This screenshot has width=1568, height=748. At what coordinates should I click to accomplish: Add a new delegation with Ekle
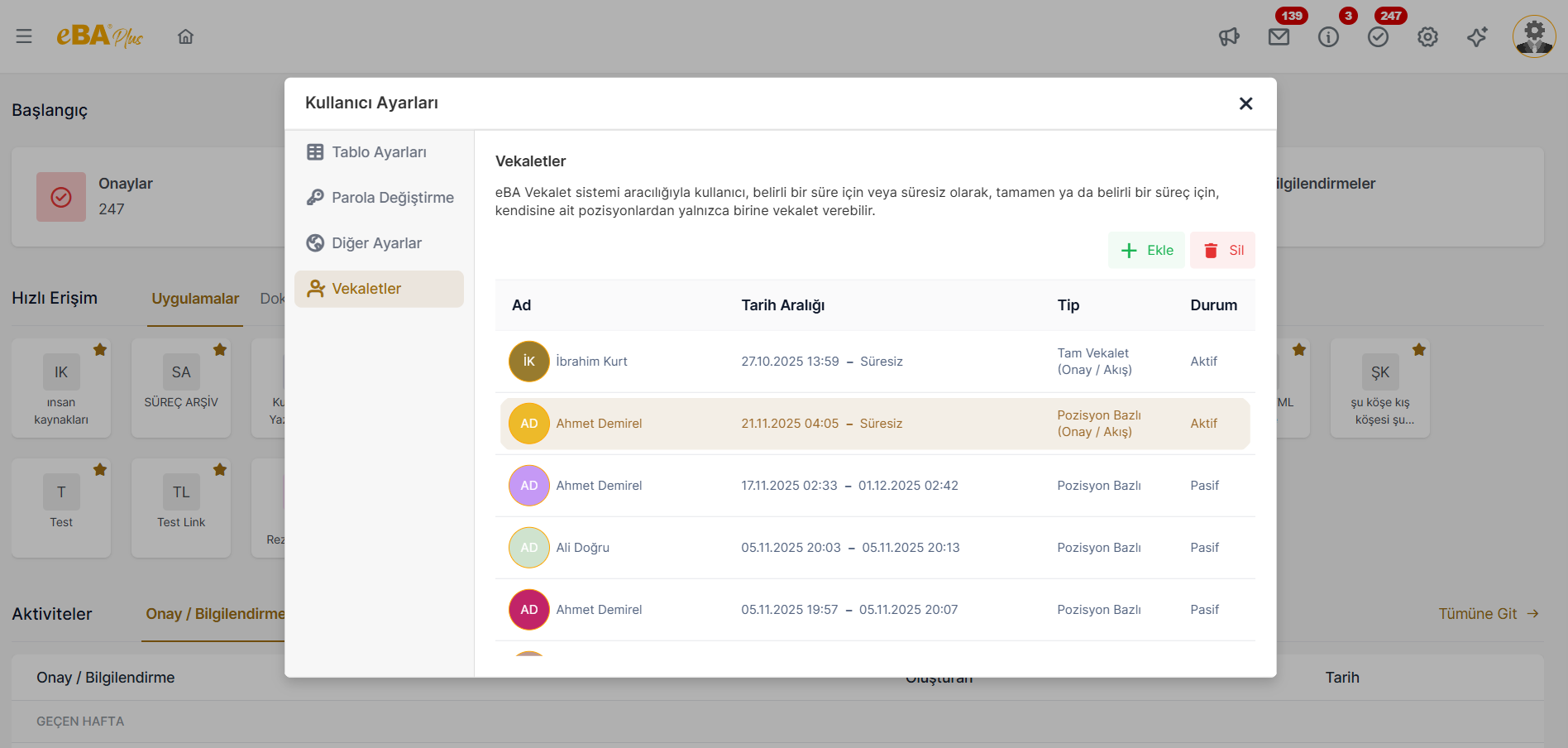(1146, 250)
